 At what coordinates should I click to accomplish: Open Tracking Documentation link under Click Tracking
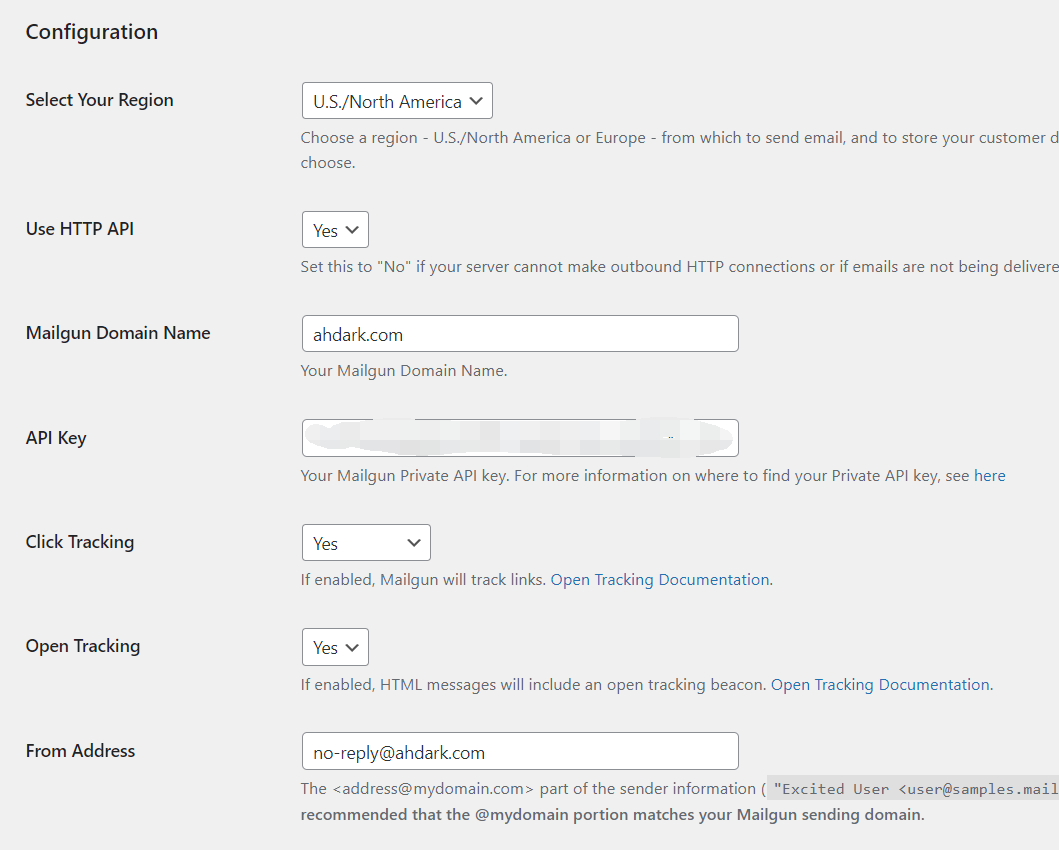[x=660, y=580]
